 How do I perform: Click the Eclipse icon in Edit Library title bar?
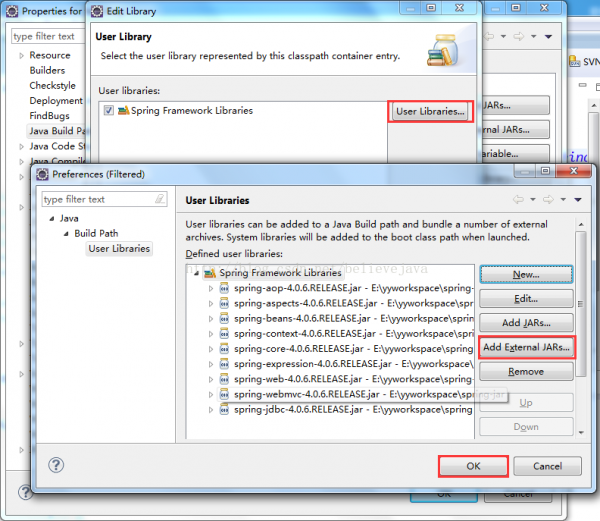click(x=97, y=11)
